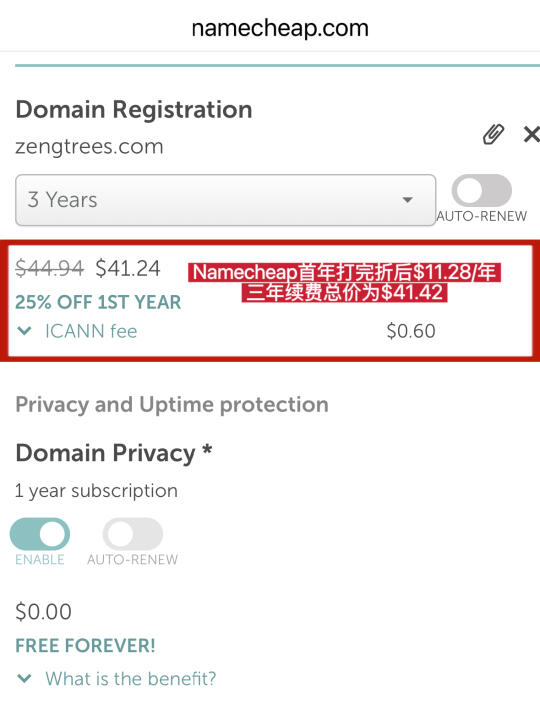Open the 3 Years duration dropdown
This screenshot has height=720, width=540.
(x=225, y=200)
